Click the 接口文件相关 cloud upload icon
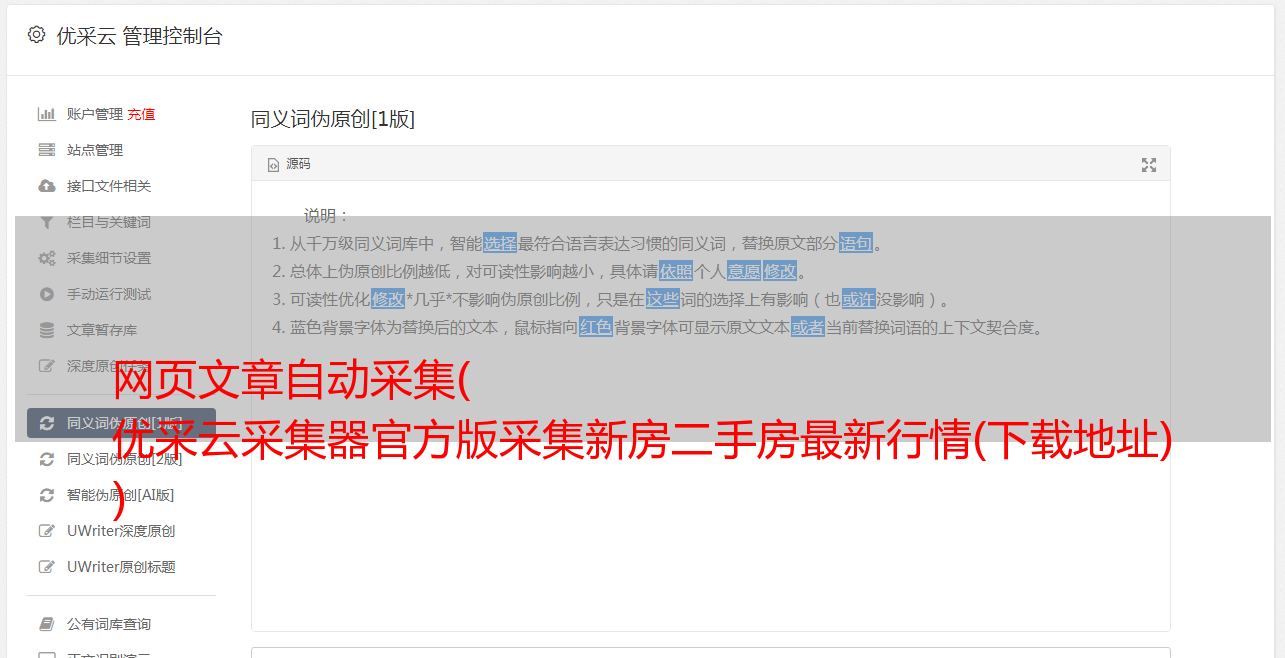The width and height of the screenshot is (1285, 658). [46, 186]
